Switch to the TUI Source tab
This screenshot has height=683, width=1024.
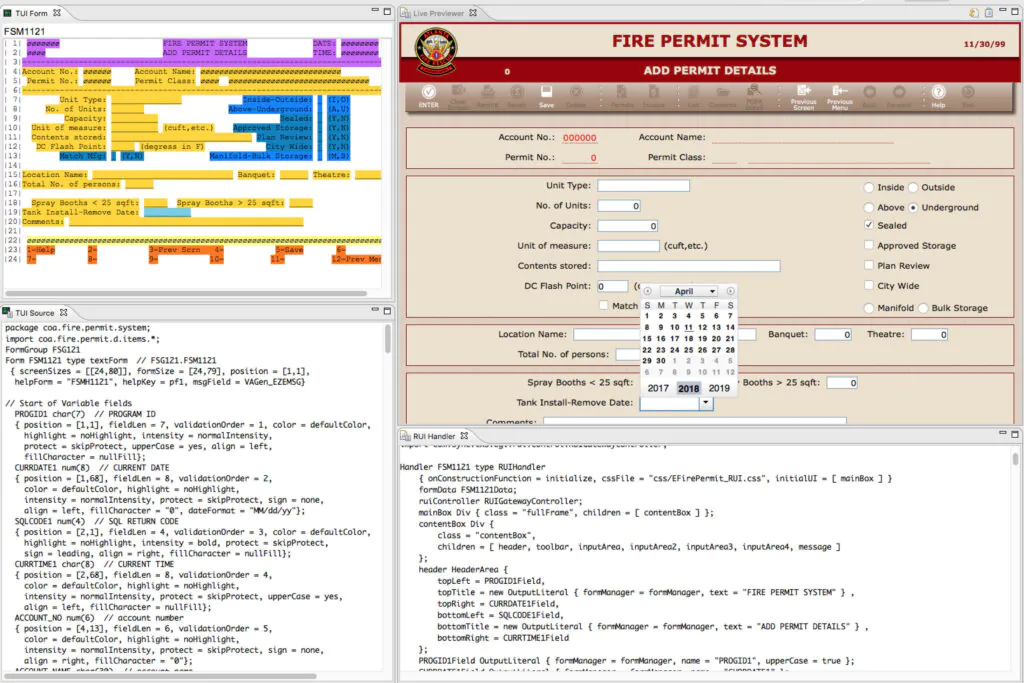tap(35, 313)
